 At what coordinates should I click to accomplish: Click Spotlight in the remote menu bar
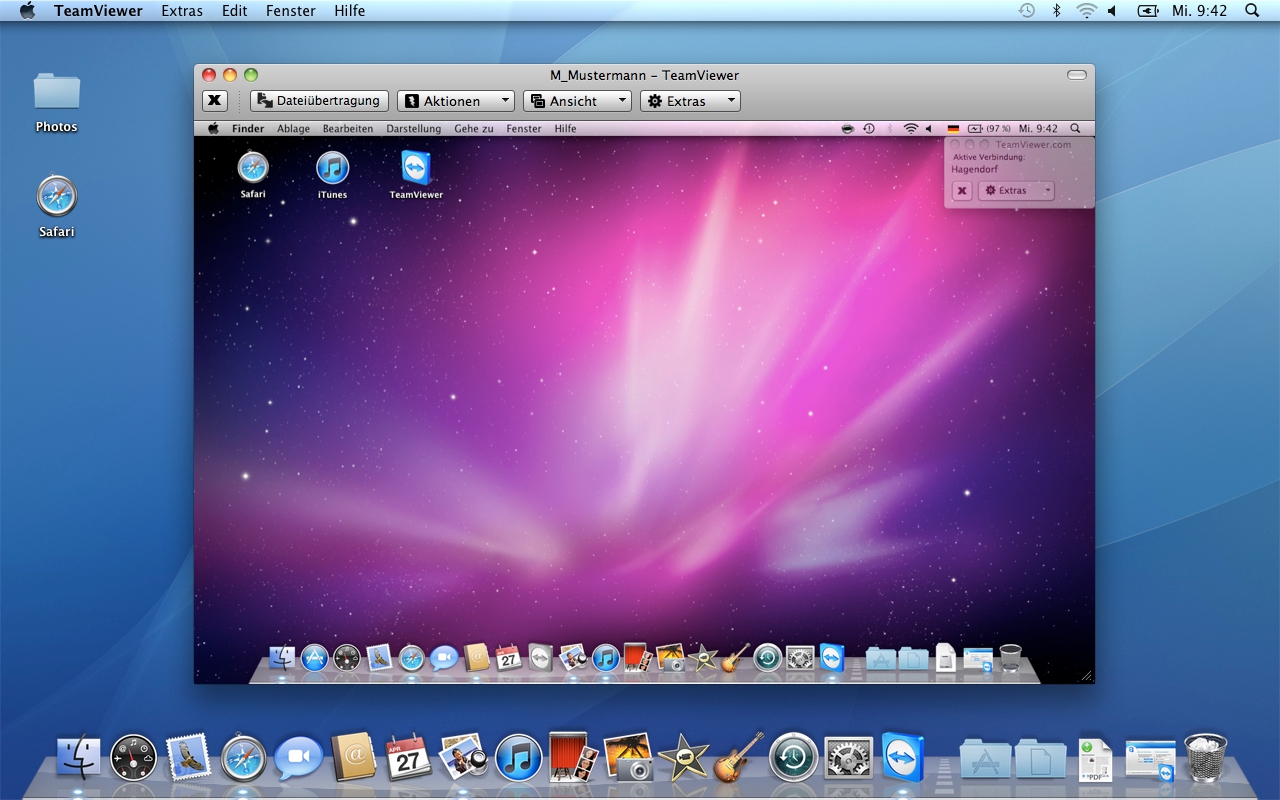pos(1075,129)
